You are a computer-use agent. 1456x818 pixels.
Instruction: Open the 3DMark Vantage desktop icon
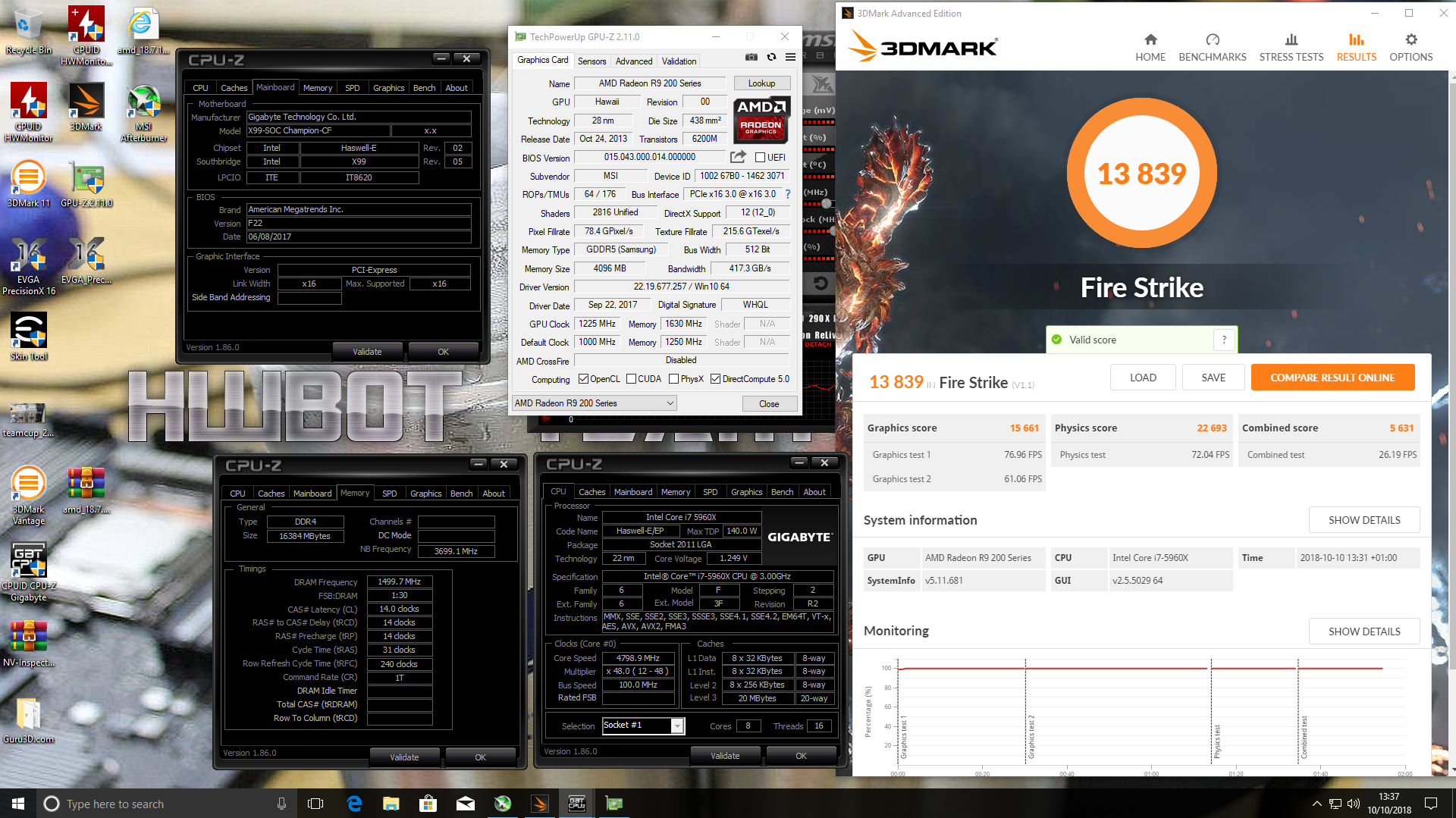point(28,496)
